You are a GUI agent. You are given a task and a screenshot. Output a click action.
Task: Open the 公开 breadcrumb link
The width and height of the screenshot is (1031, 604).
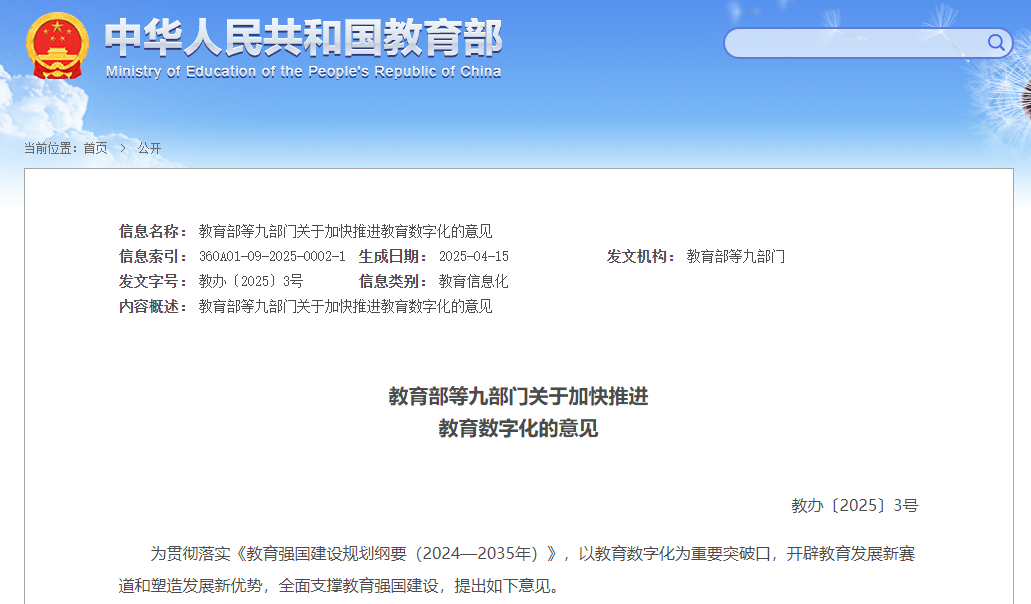point(149,149)
